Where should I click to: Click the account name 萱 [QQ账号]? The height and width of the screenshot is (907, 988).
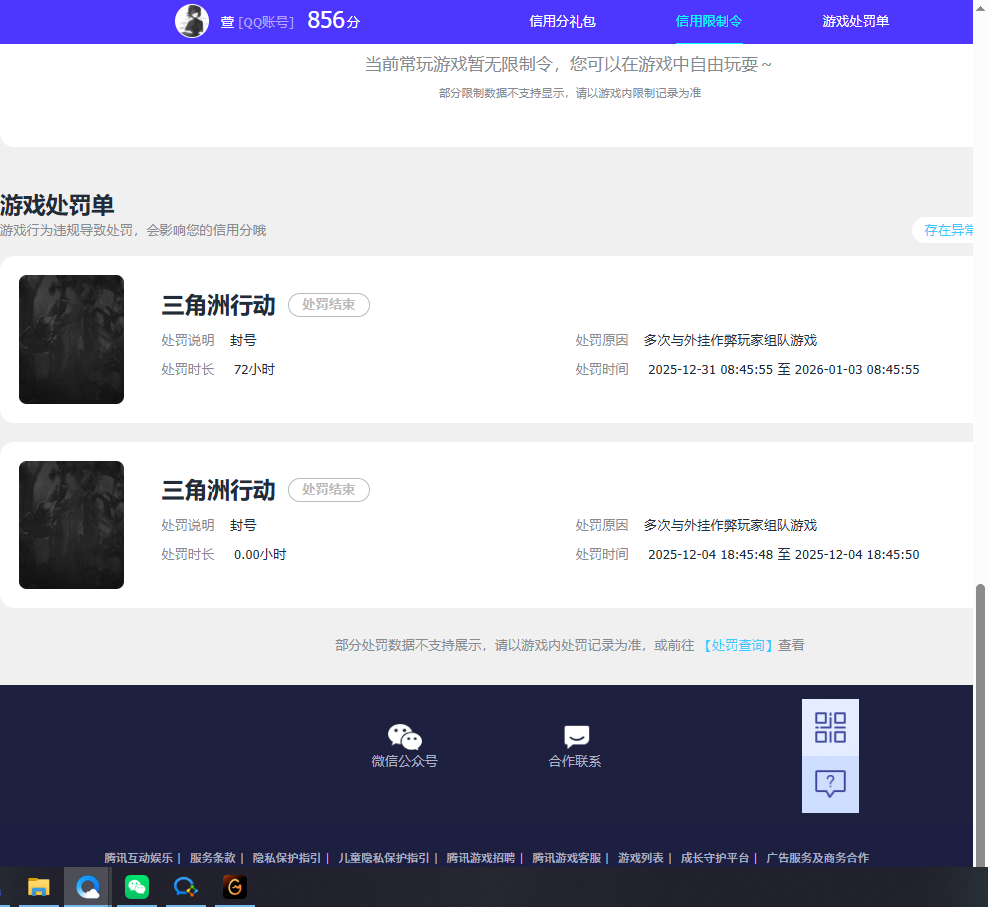pos(257,22)
